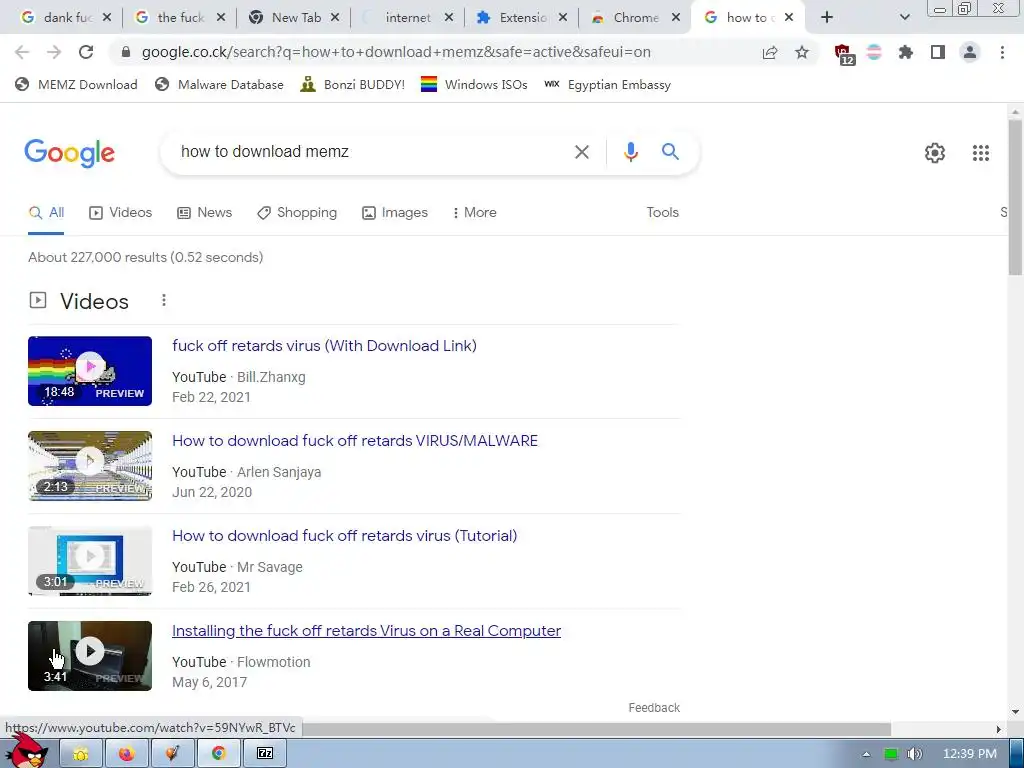
Task: Click the horizontal scrollbar at page bottom
Action: [596, 729]
